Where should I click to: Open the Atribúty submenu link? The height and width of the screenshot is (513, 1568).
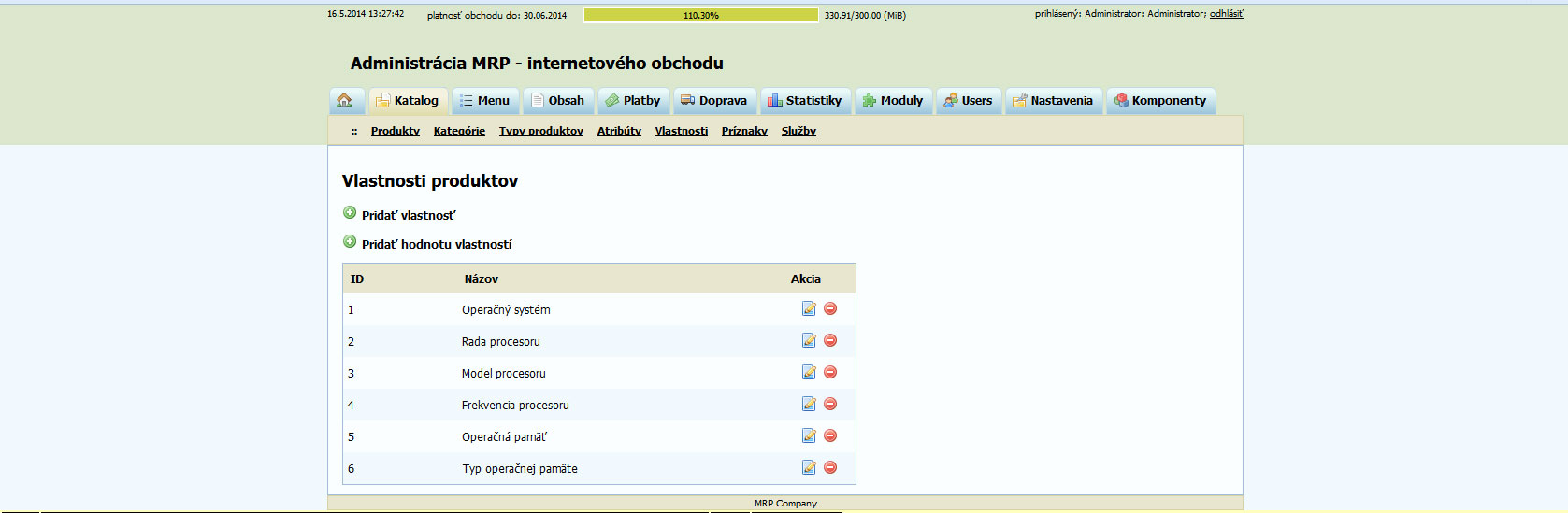tap(619, 131)
